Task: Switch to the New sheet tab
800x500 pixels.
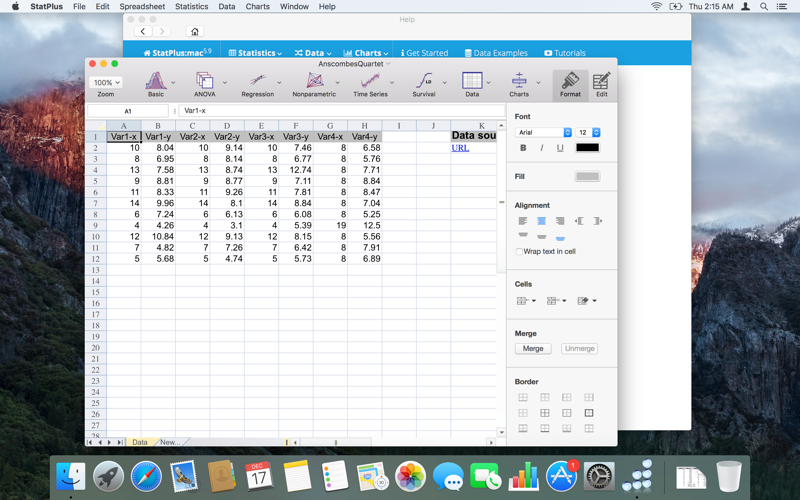Action: pyautogui.click(x=170, y=442)
